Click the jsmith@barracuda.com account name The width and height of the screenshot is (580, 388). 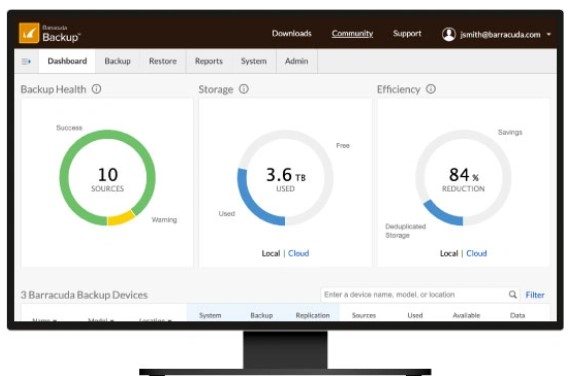coord(500,34)
